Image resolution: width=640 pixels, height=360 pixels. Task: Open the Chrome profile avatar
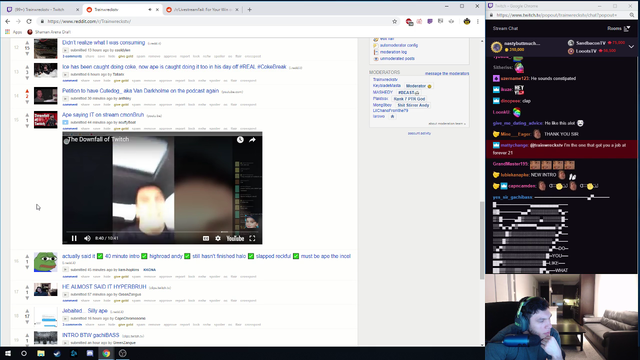pos(467,21)
